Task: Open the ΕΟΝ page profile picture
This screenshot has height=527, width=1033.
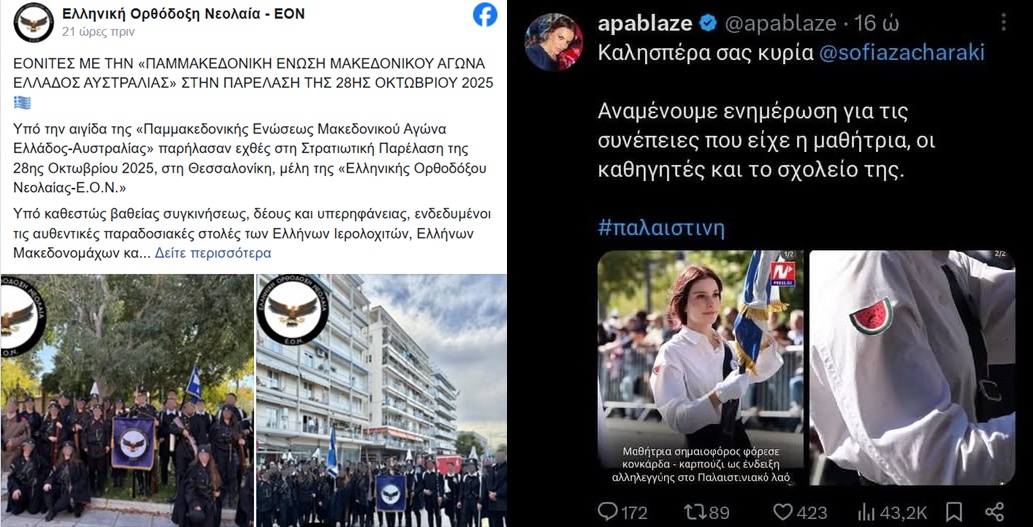Action: click(34, 23)
